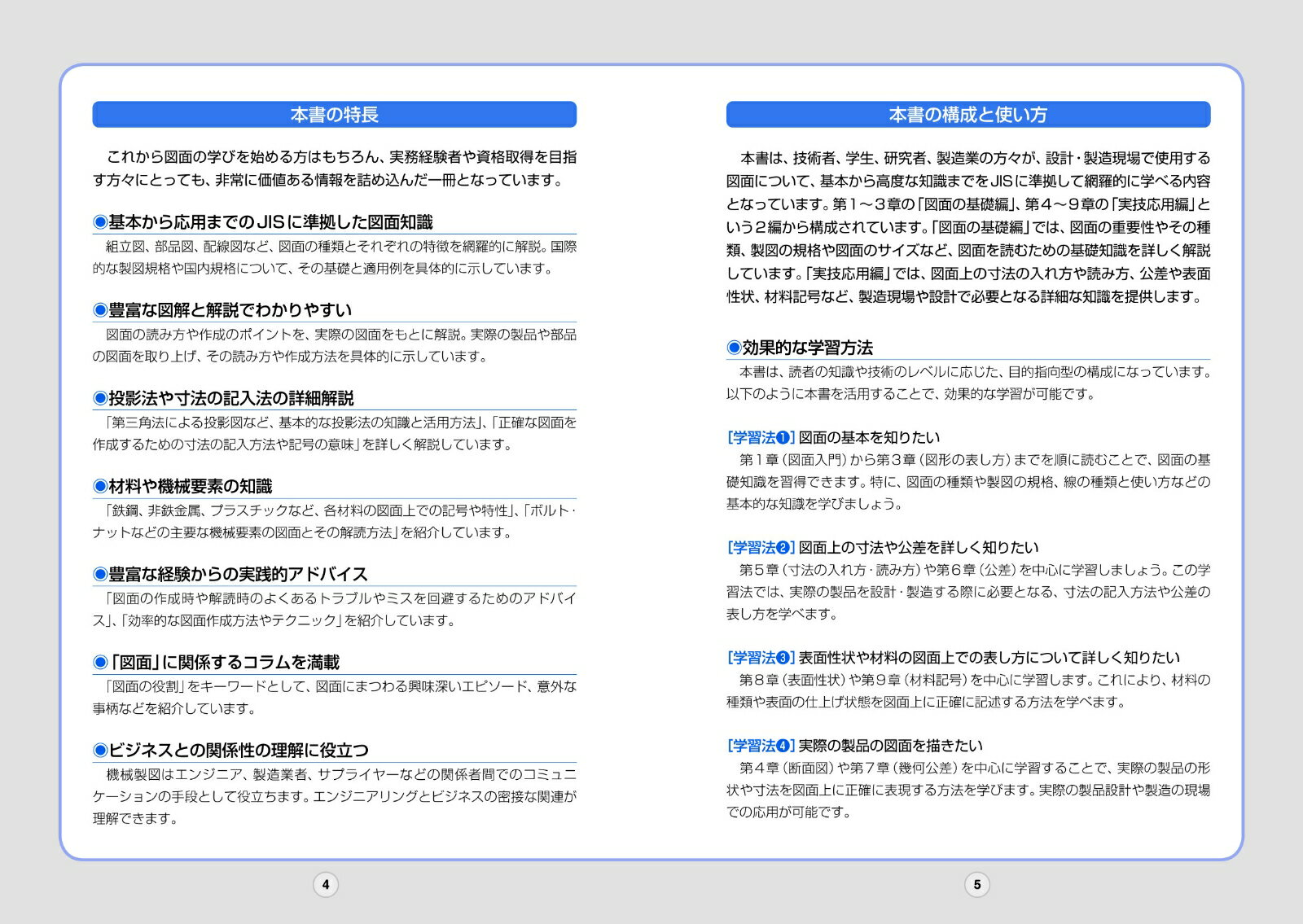Click the bullet icon beside 材料や機械要素の知識

click(100, 487)
